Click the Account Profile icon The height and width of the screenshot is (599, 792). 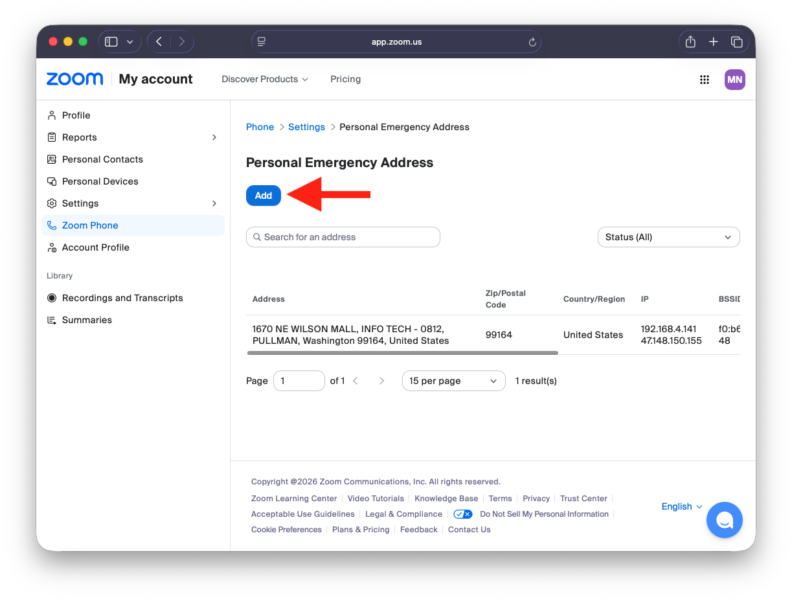click(52, 247)
